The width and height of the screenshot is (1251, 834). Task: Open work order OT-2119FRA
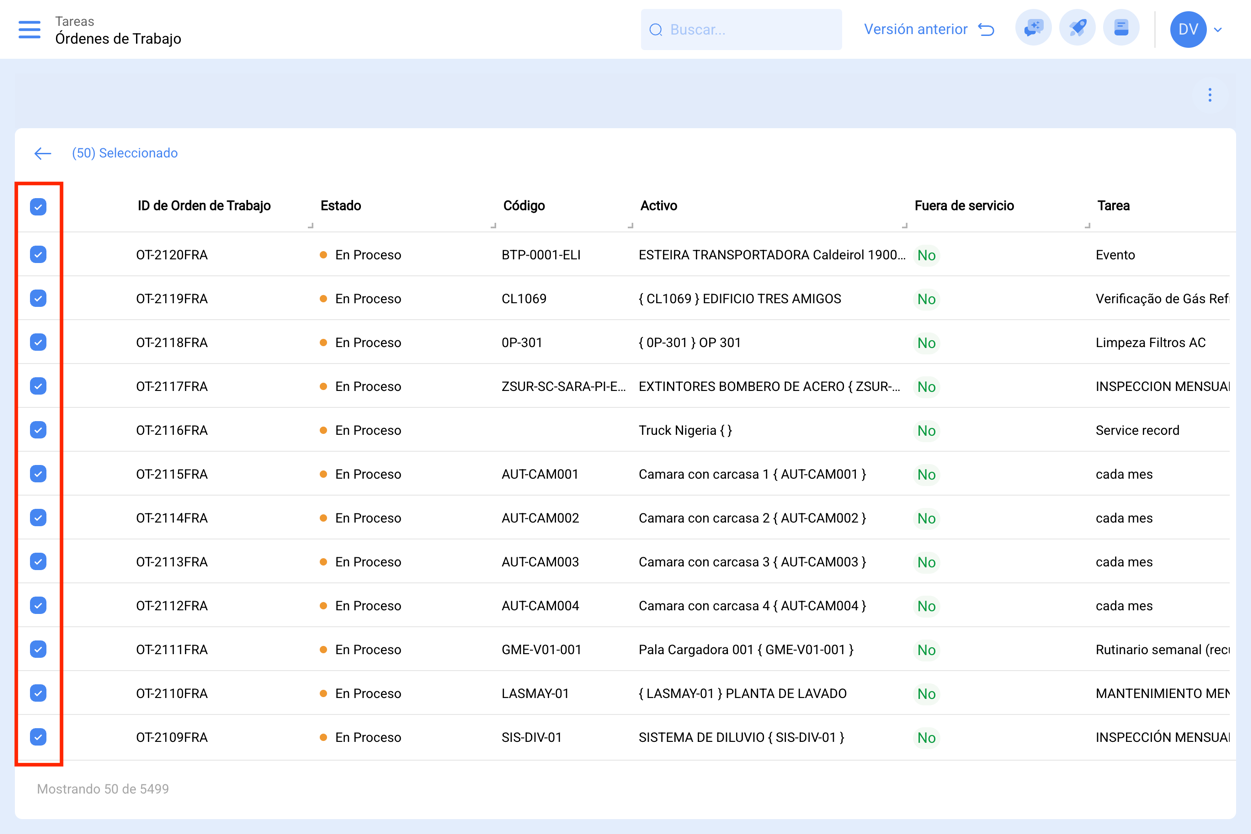(172, 299)
